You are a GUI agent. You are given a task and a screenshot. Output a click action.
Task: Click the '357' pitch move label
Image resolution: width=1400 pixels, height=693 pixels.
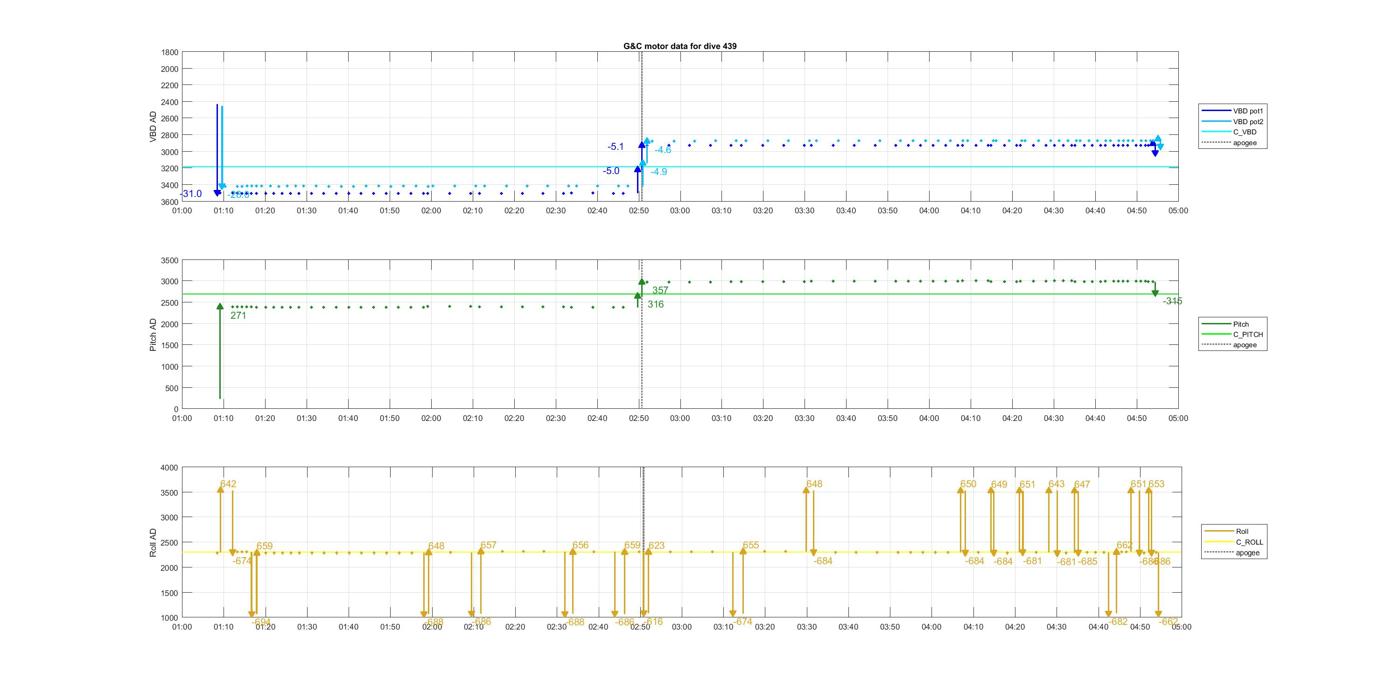[660, 290]
